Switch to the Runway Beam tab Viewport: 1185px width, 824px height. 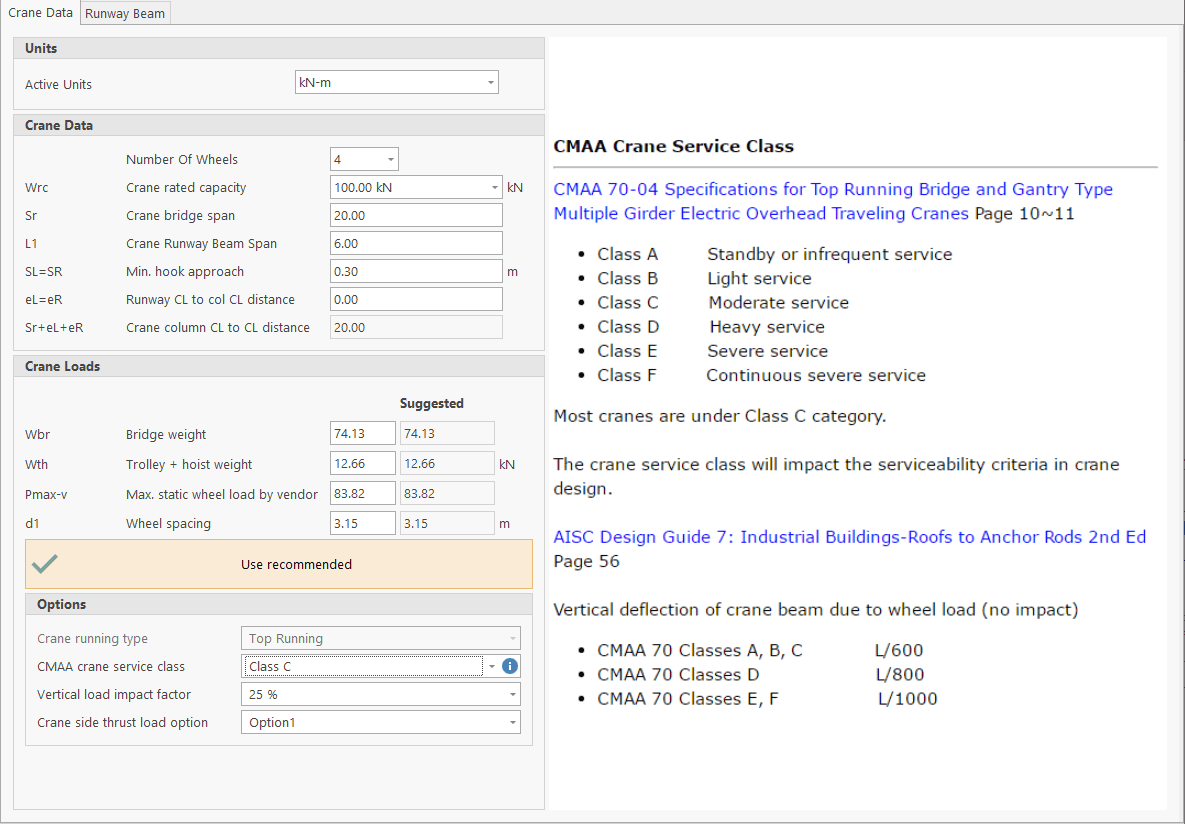point(125,13)
